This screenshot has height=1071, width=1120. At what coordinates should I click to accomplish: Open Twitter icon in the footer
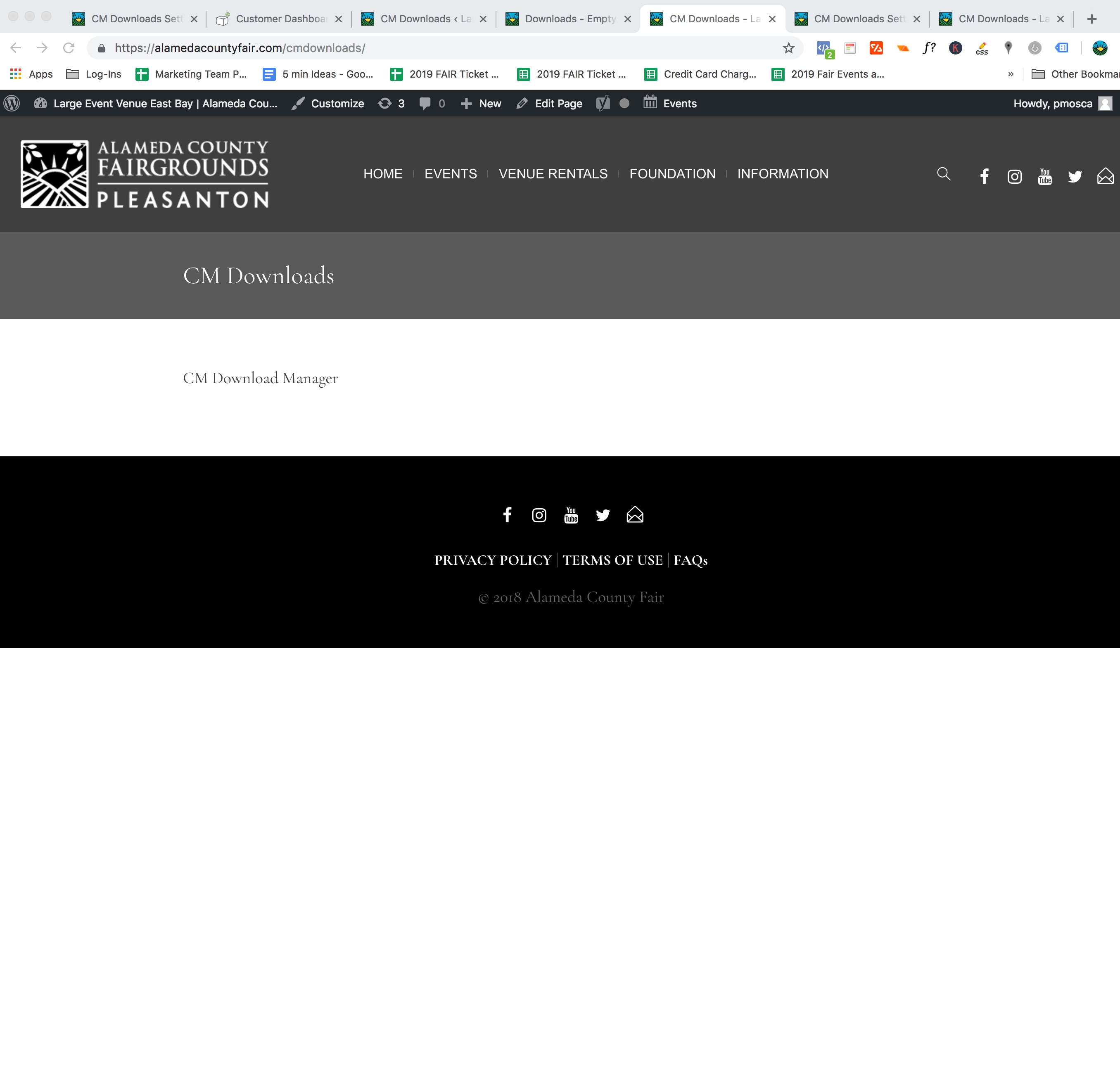[603, 516]
